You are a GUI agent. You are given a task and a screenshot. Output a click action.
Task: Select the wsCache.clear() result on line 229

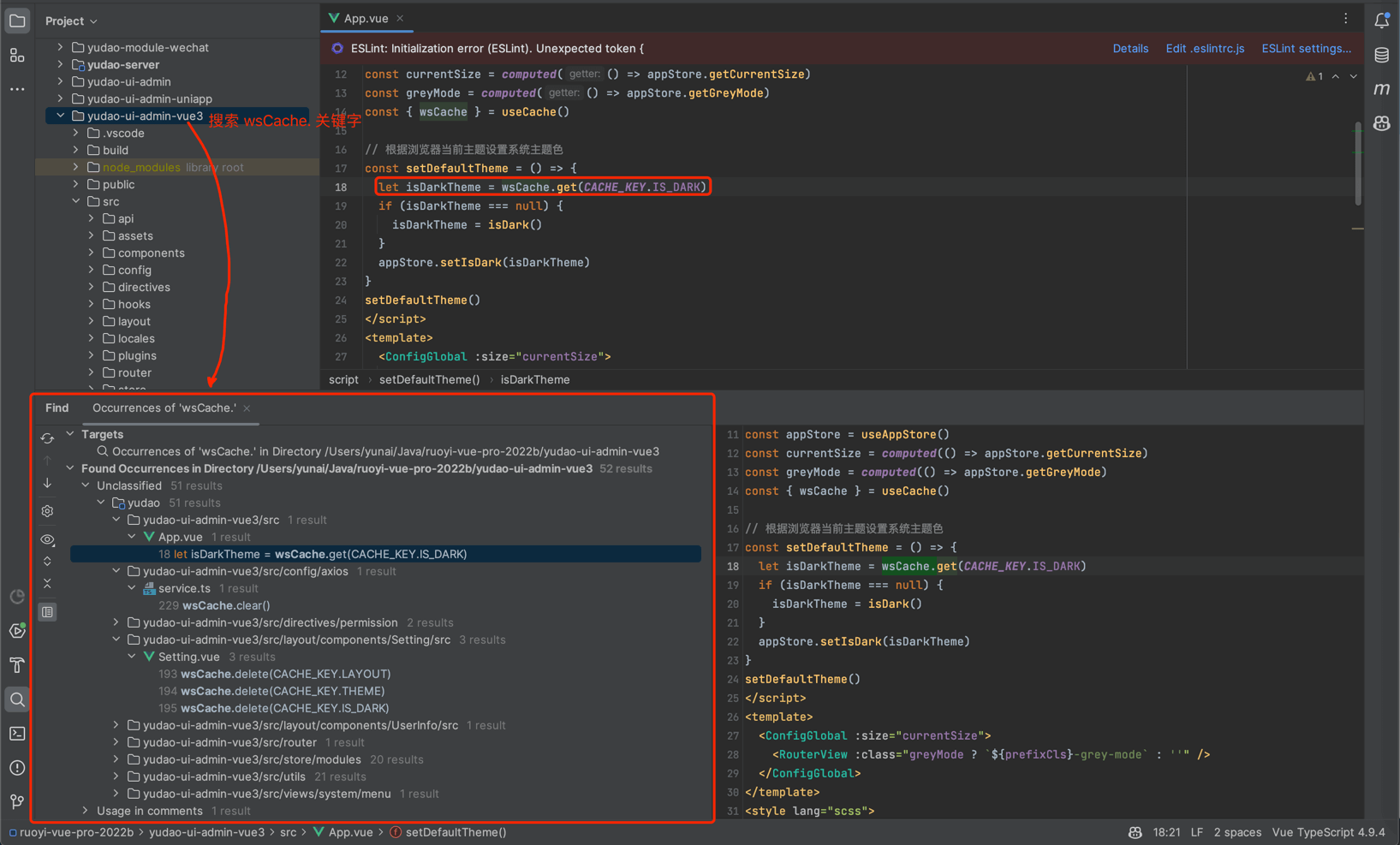click(x=226, y=605)
